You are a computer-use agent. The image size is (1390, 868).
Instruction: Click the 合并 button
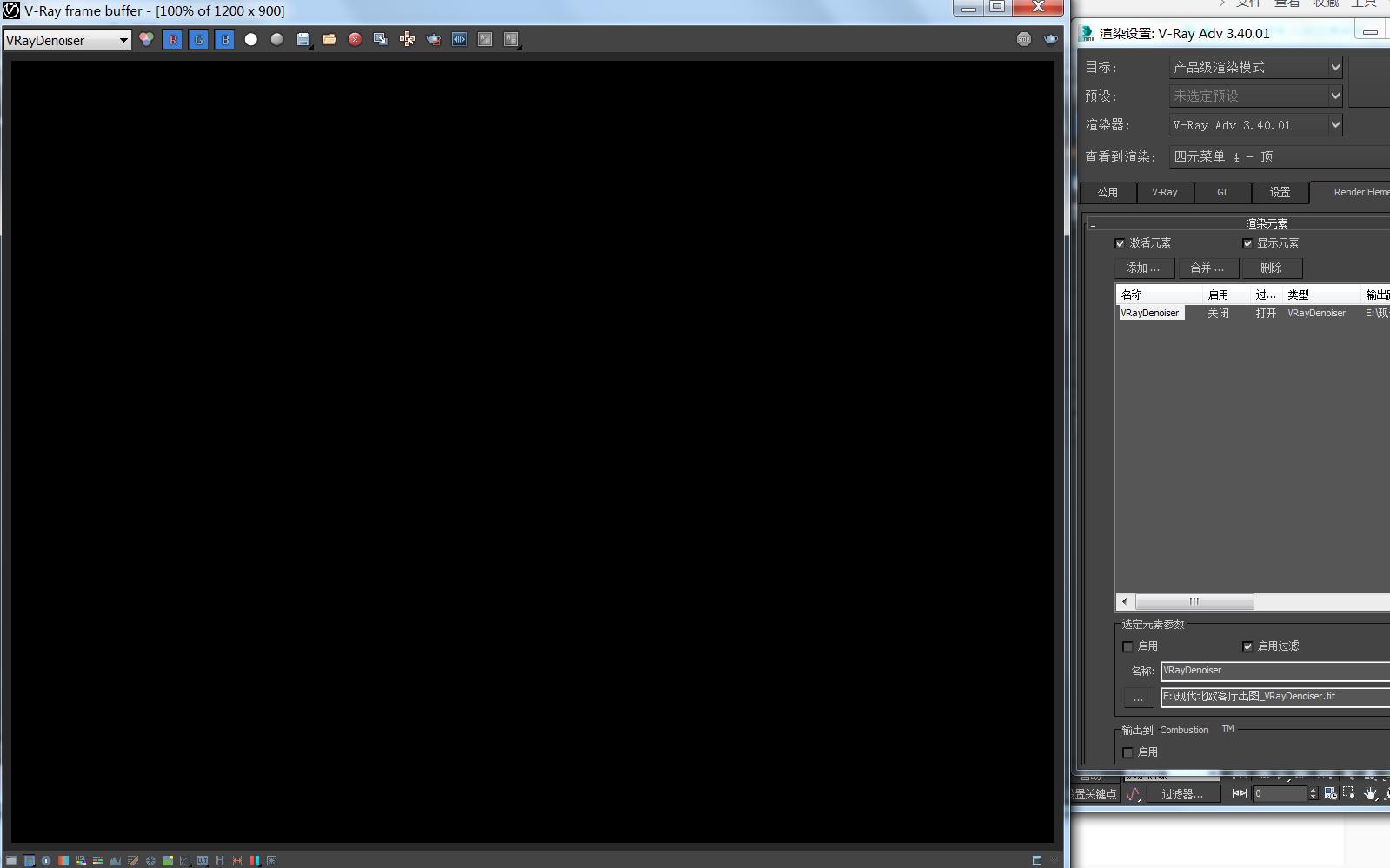[x=1207, y=268]
